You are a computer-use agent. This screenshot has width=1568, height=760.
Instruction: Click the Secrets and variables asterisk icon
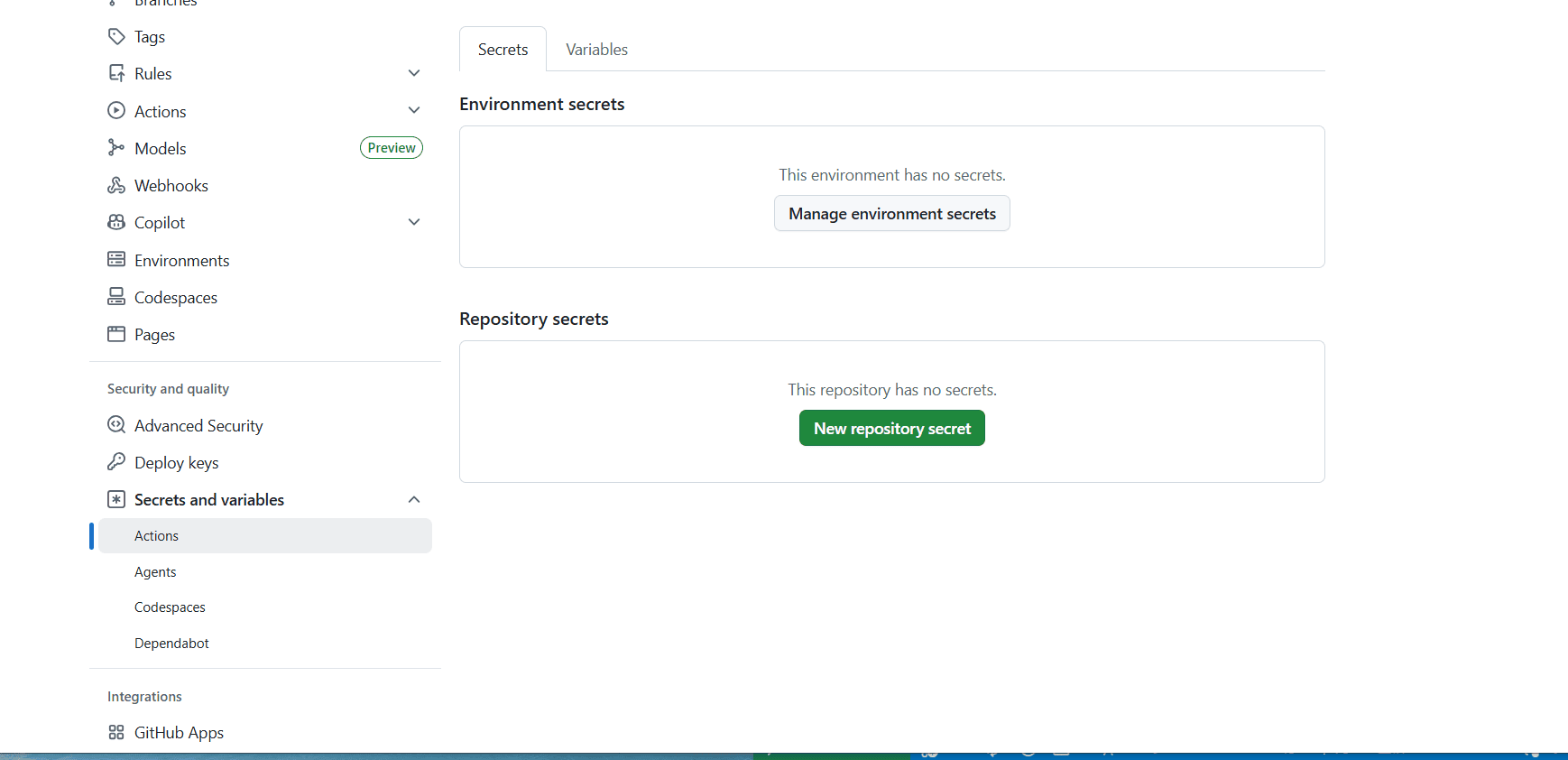click(116, 499)
